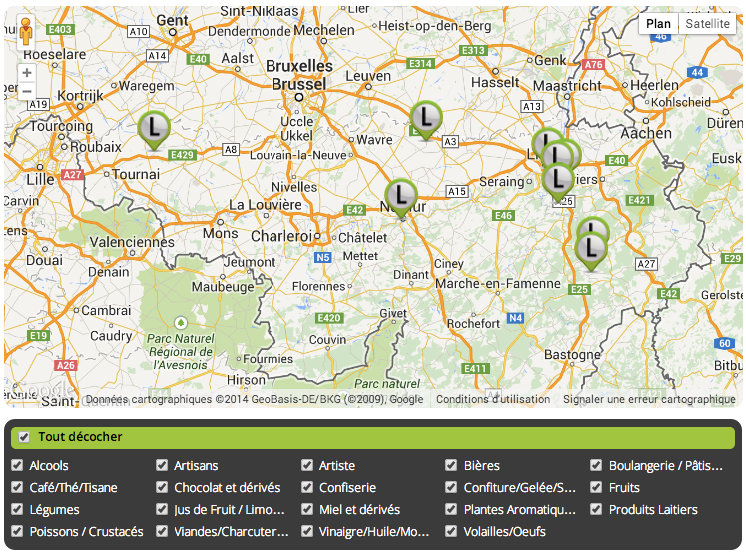Open the lowest L marker above E25

[x=591, y=252]
